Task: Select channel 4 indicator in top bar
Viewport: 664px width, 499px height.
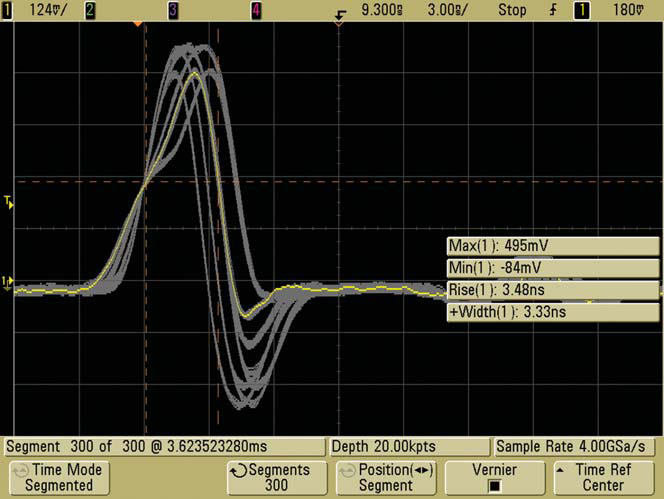Action: coord(256,10)
